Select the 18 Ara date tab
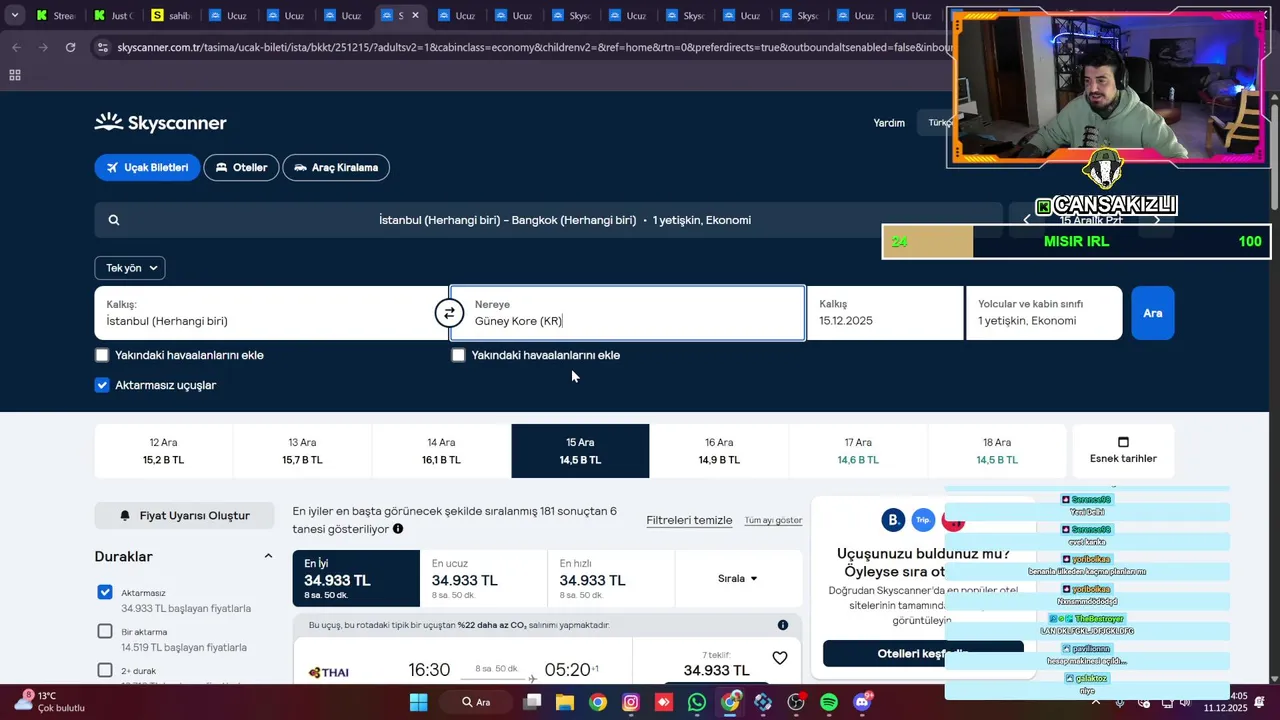The image size is (1280, 720). (x=997, y=451)
